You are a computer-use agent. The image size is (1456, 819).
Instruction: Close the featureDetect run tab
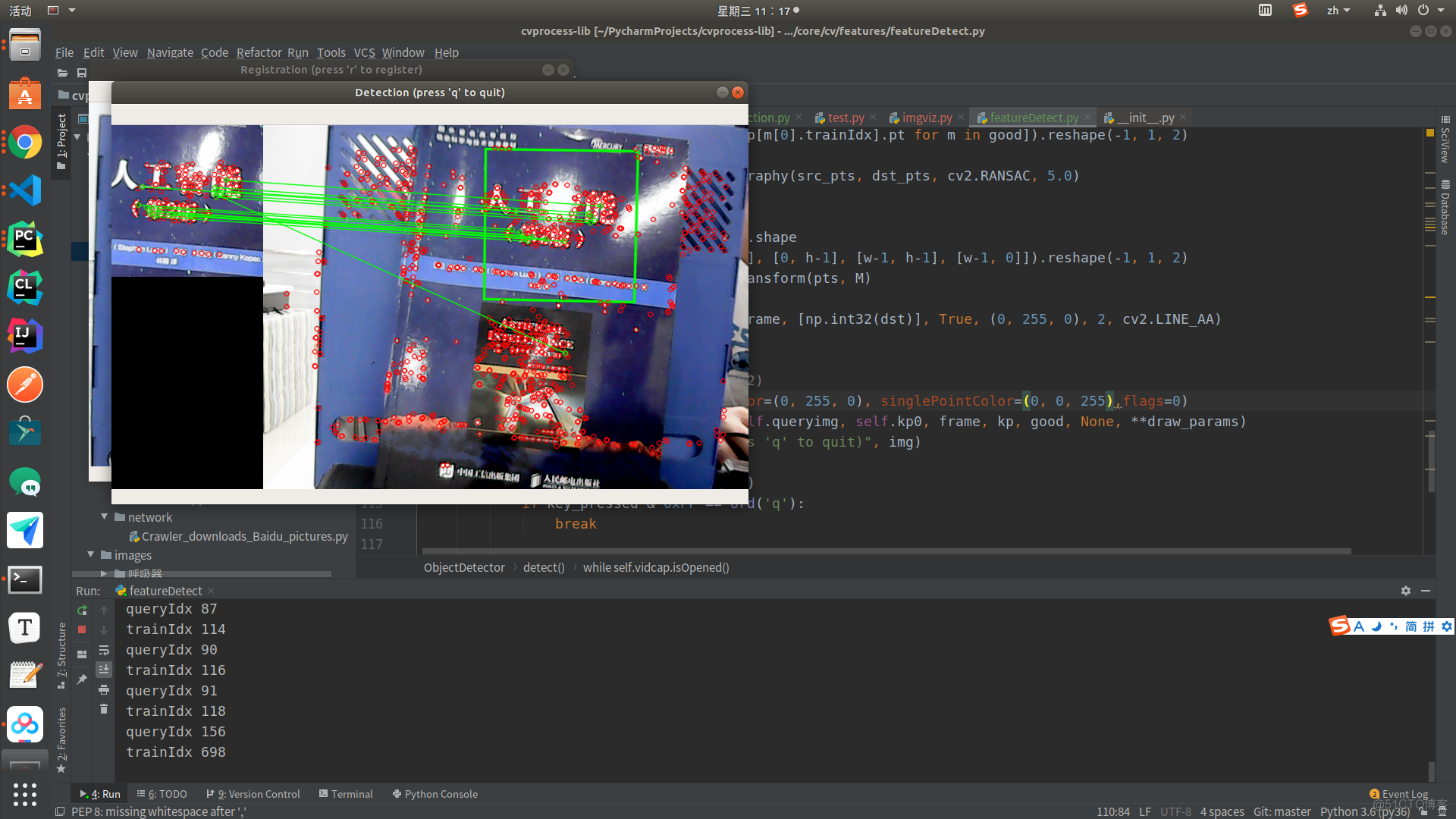(211, 591)
